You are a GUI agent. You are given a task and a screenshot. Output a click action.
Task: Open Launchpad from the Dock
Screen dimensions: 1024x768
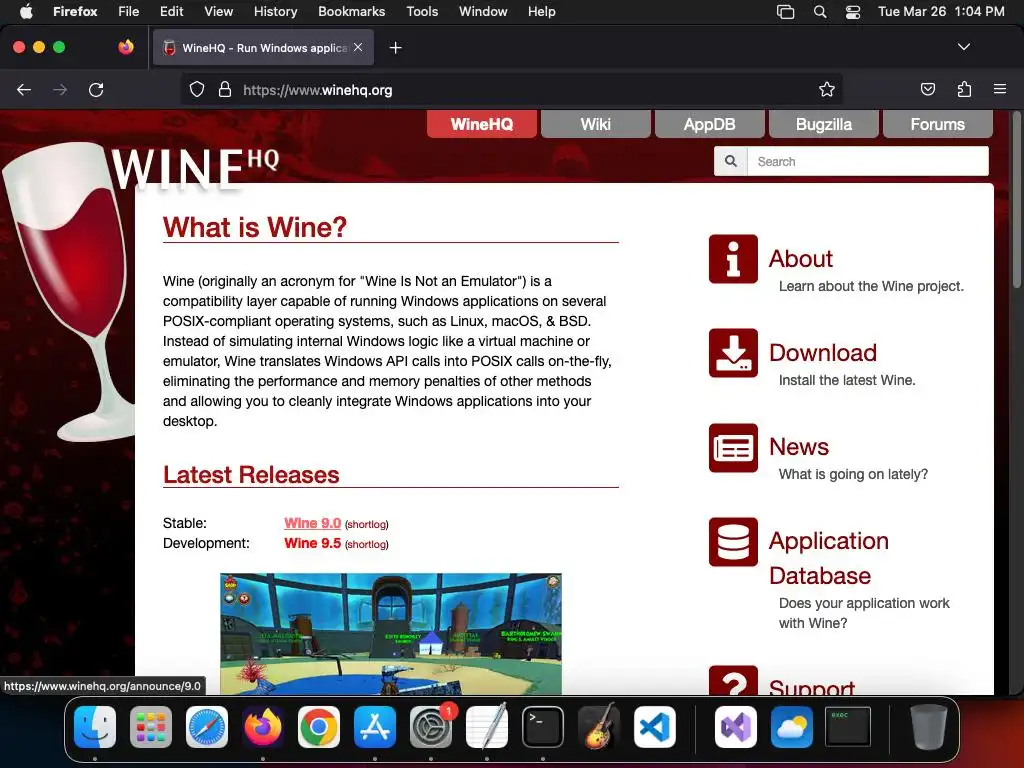coord(151,727)
